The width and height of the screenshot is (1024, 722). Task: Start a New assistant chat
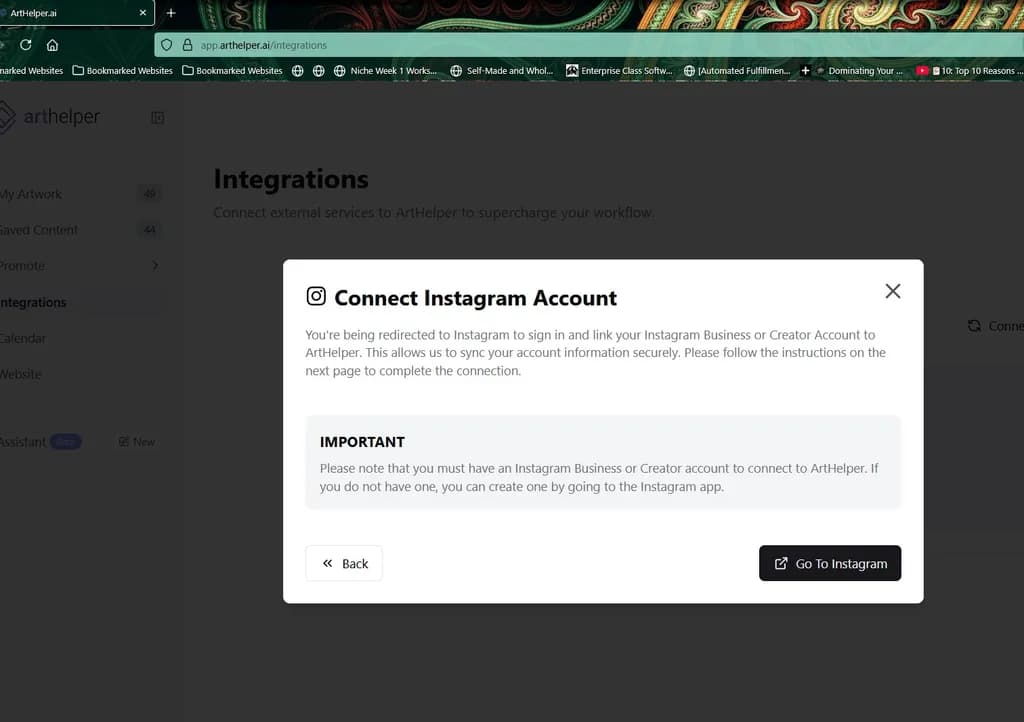click(x=136, y=442)
